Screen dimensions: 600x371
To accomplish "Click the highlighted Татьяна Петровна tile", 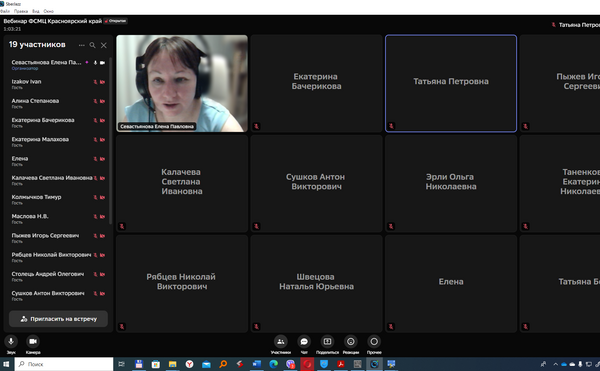I will [x=451, y=83].
